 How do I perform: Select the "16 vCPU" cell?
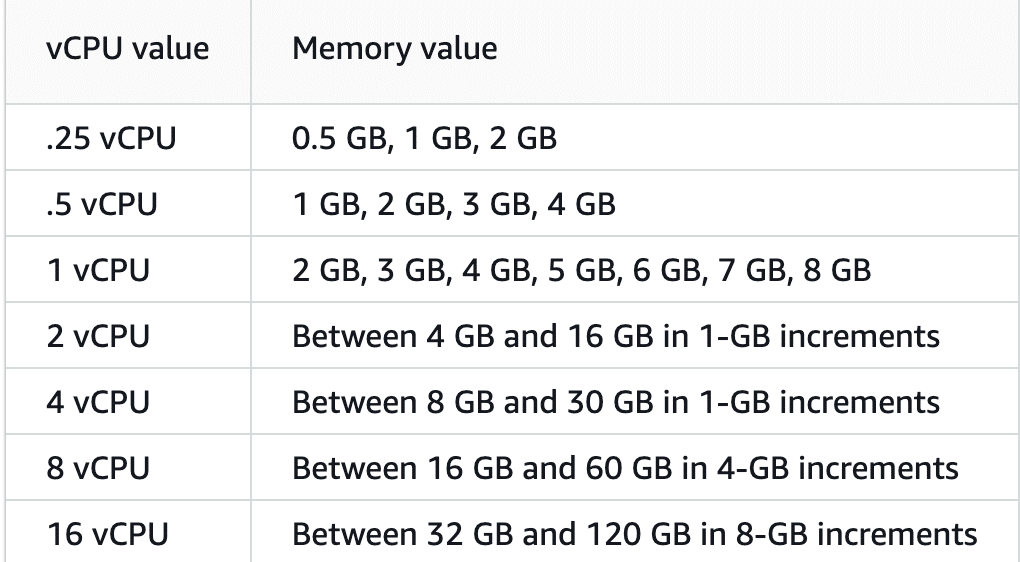point(107,534)
